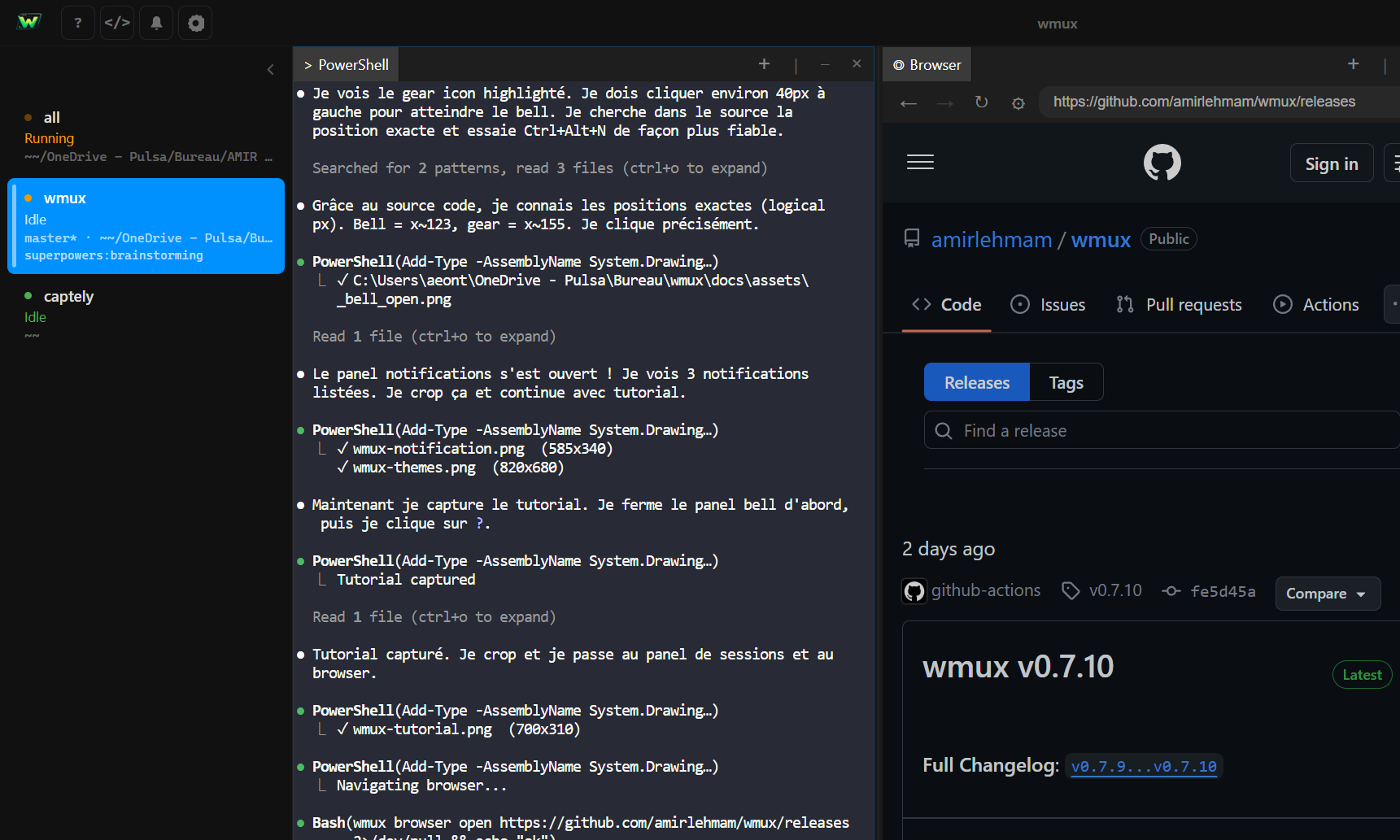The image size is (1400, 840).
Task: Go forward in the browser pane
Action: point(944,103)
